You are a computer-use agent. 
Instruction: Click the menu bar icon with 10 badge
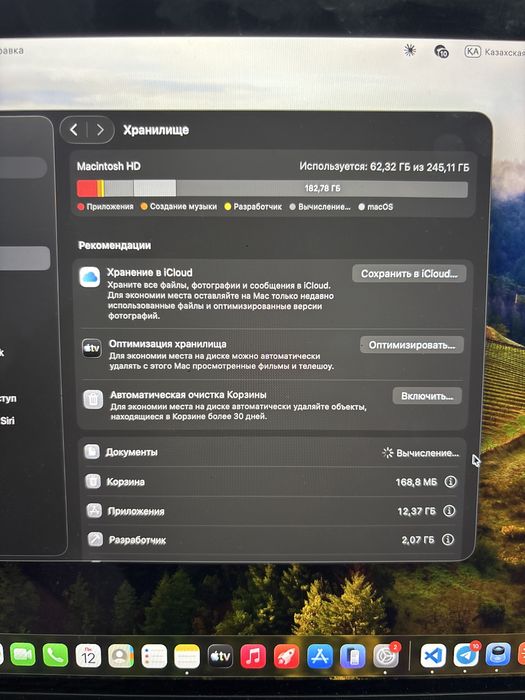(x=442, y=51)
